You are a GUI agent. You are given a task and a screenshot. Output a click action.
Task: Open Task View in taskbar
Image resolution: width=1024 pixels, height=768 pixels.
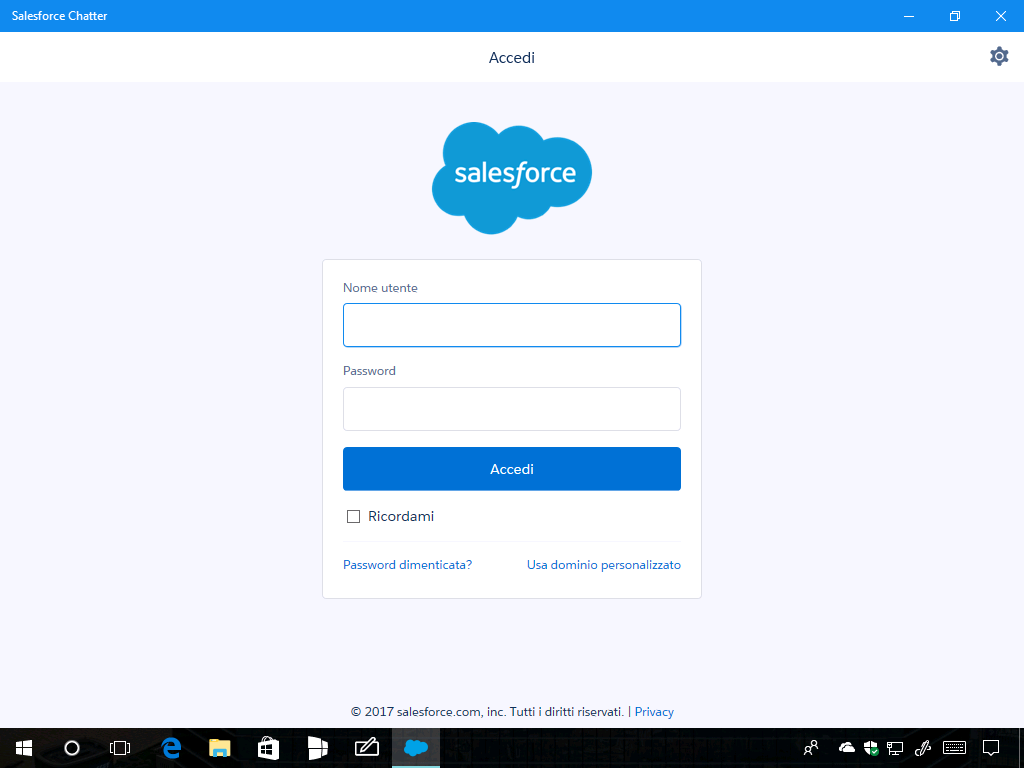[x=120, y=748]
